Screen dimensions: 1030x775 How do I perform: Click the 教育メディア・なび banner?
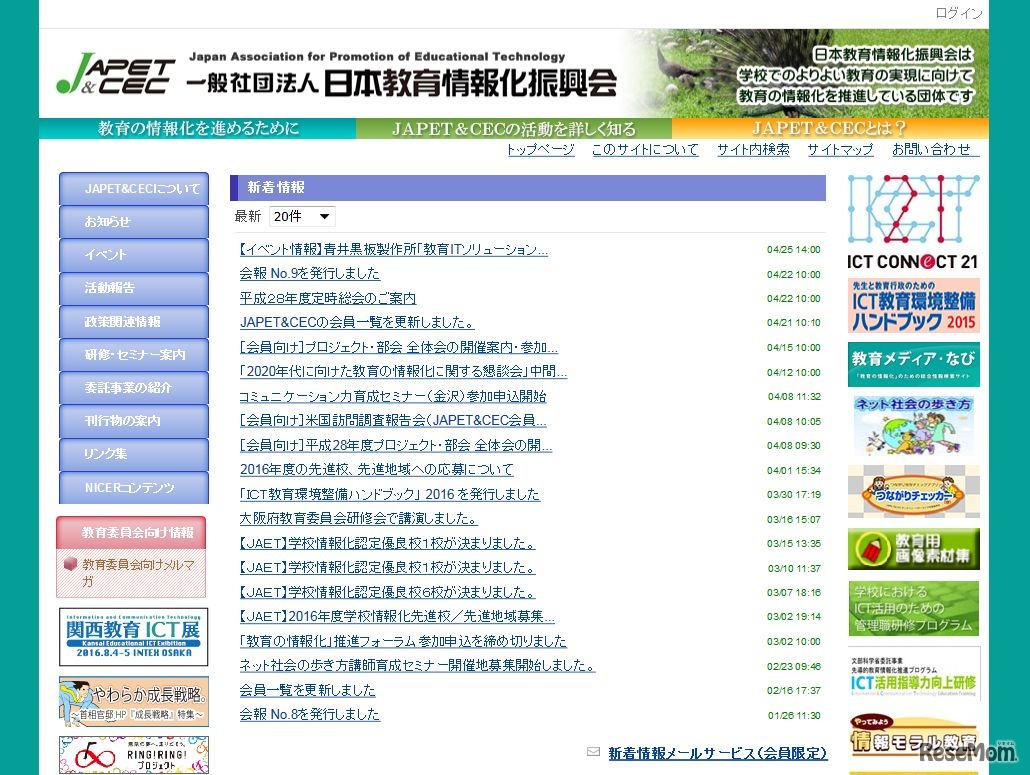tap(912, 363)
